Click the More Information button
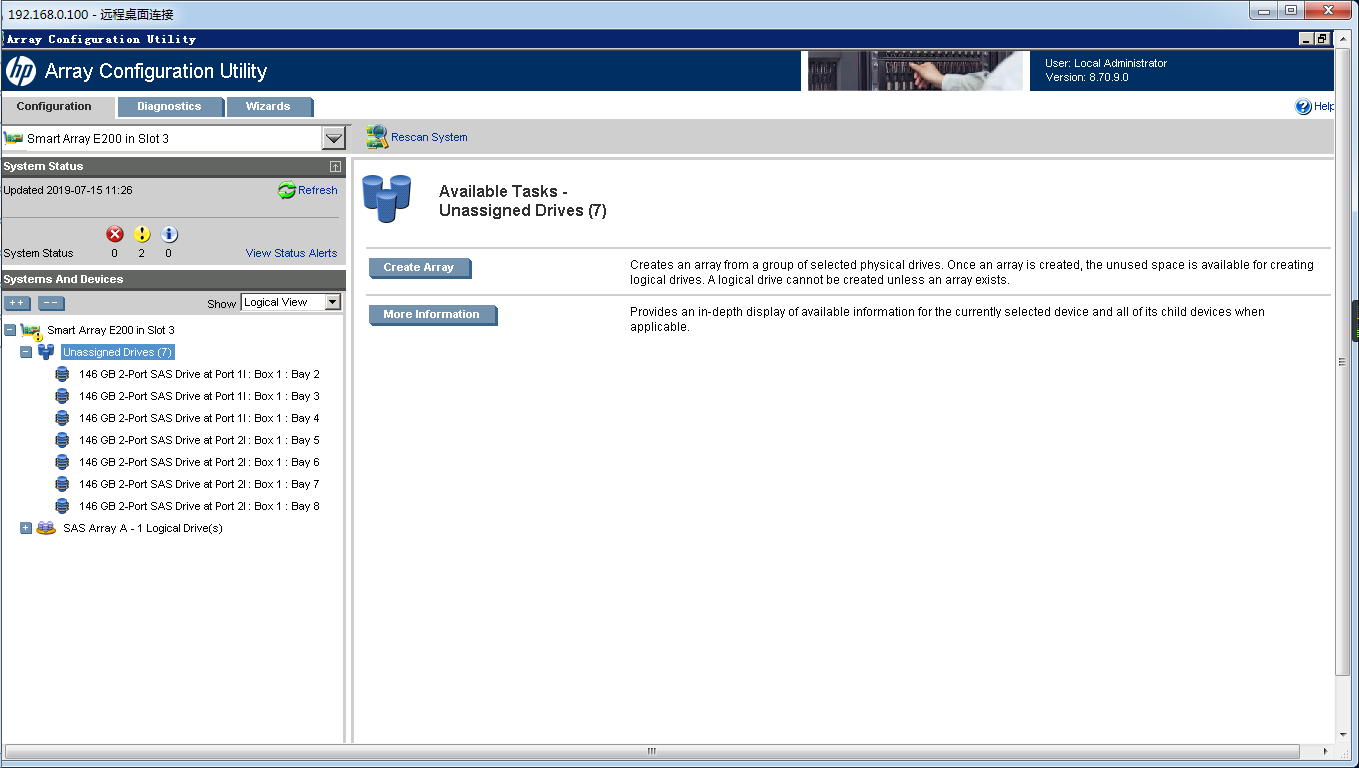The image size is (1359, 768). tap(432, 314)
